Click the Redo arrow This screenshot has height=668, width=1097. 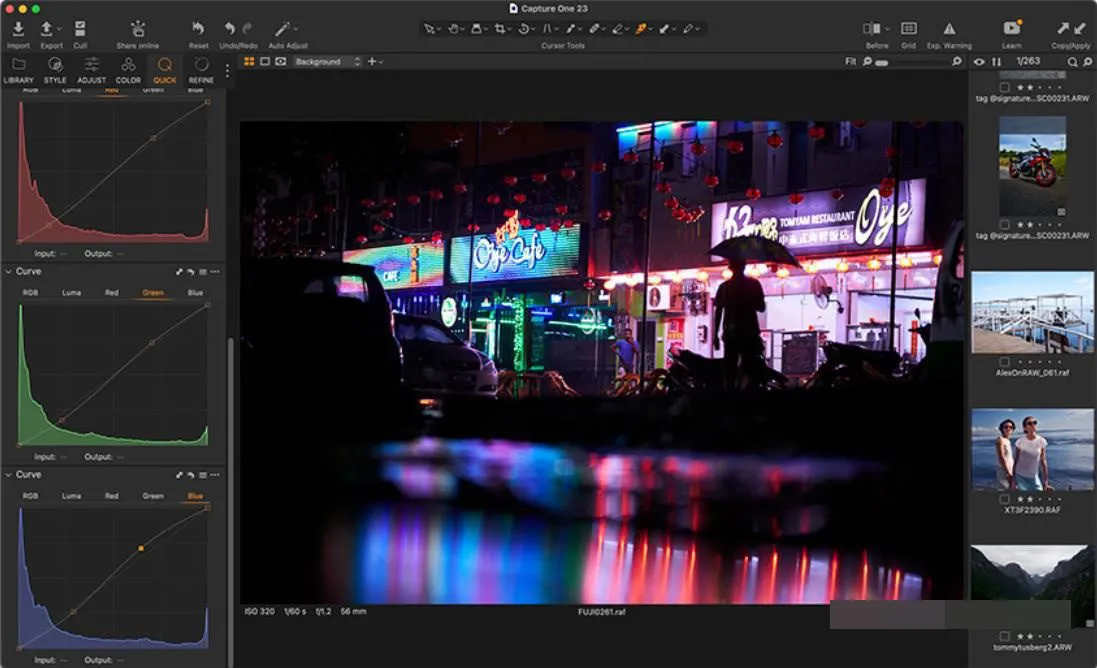click(x=248, y=28)
